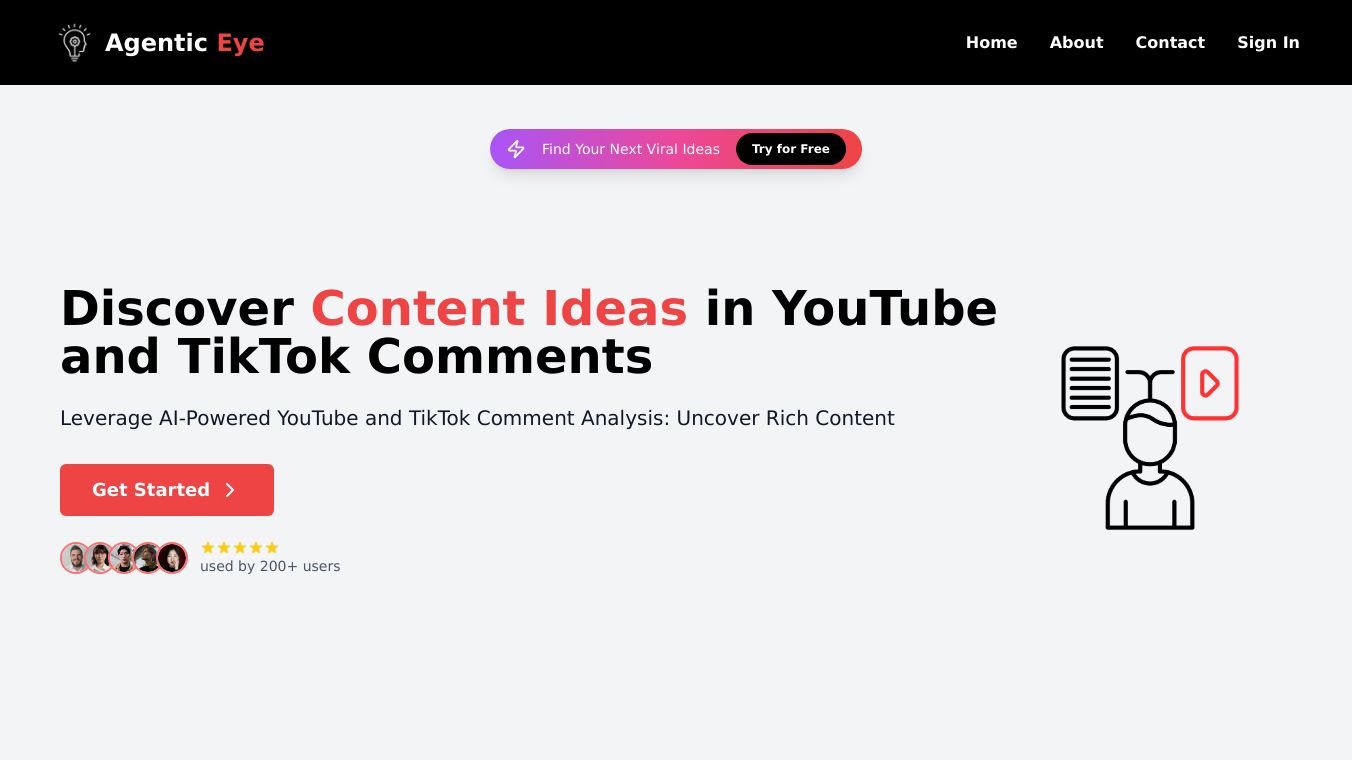Click the document icon in the hero illustration
The image size is (1352, 760).
[x=1090, y=383]
